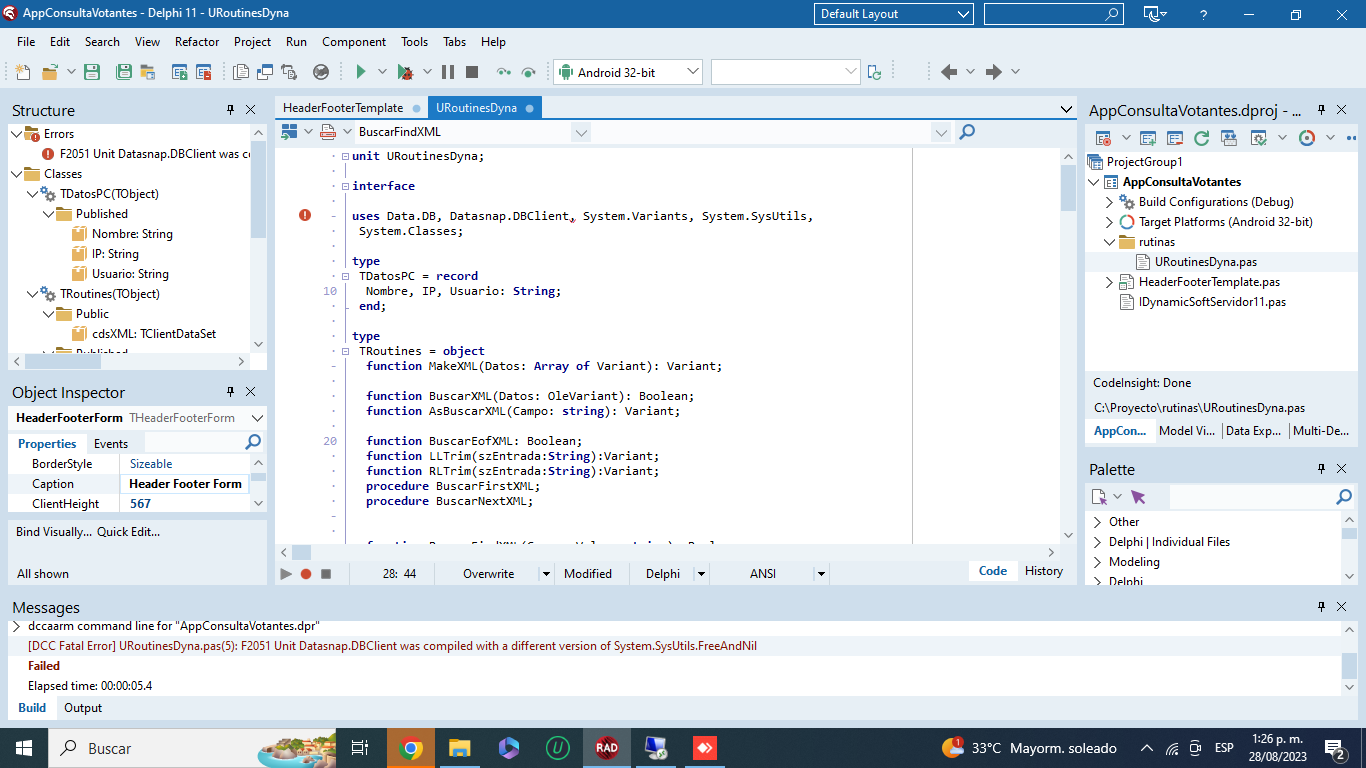Viewport: 1366px width, 768px height.
Task: Click the search icon in Object Inspector
Action: click(254, 442)
